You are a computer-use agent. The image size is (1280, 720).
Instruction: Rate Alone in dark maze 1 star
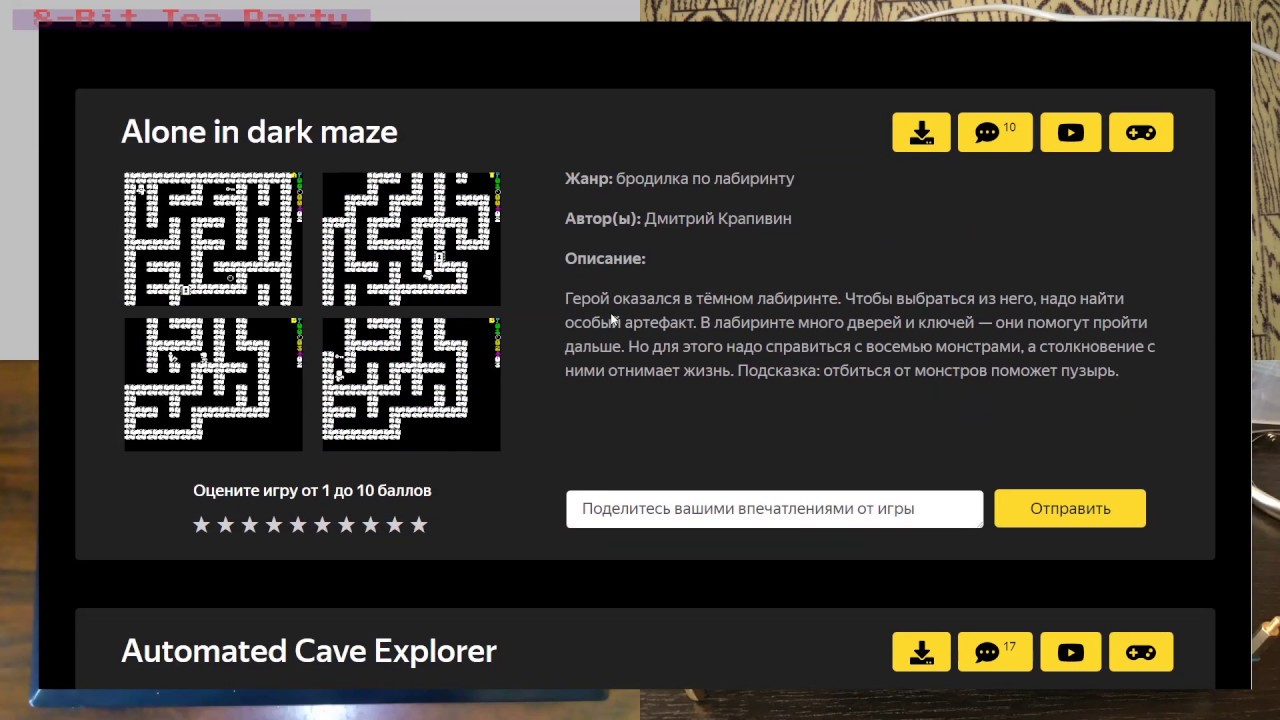pos(201,525)
